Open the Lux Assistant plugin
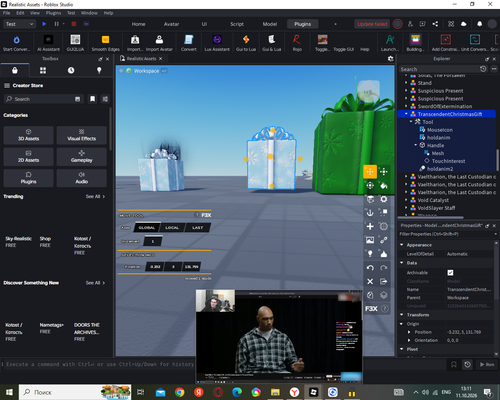 tap(217, 43)
